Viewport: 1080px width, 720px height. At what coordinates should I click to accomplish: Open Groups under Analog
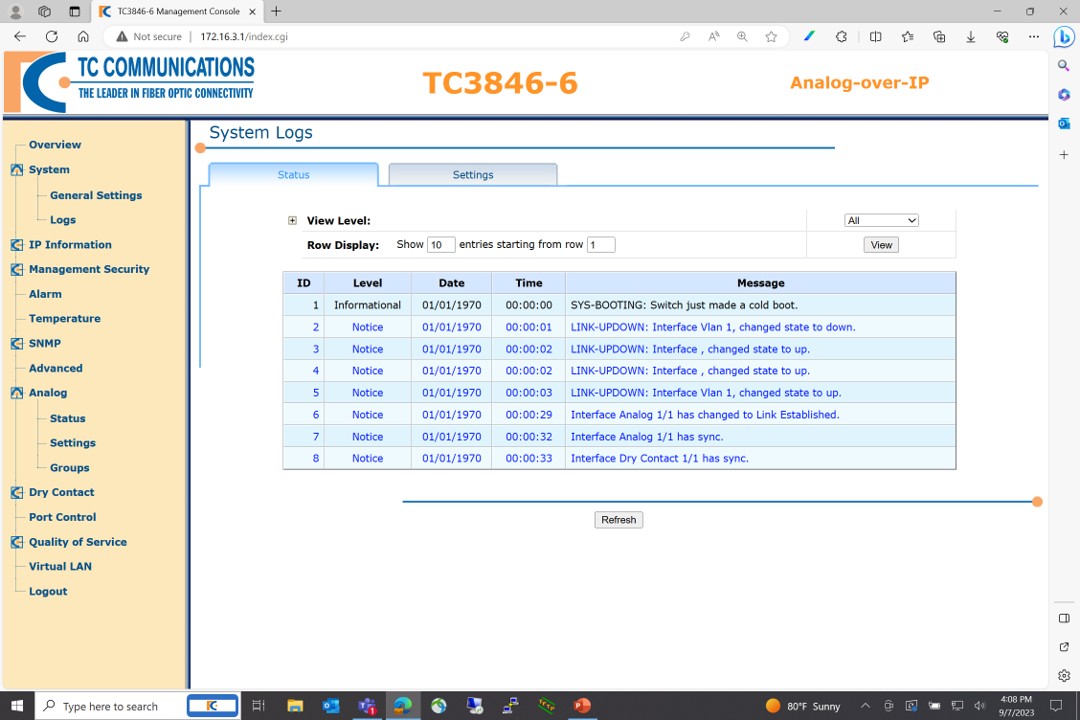tap(70, 468)
